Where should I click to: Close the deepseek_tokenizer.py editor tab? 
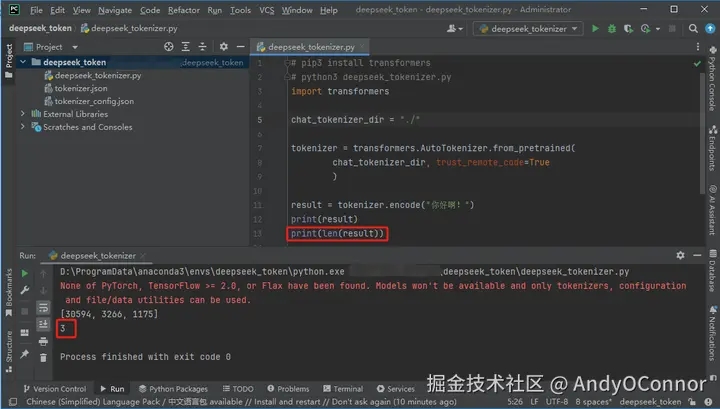tap(362, 46)
